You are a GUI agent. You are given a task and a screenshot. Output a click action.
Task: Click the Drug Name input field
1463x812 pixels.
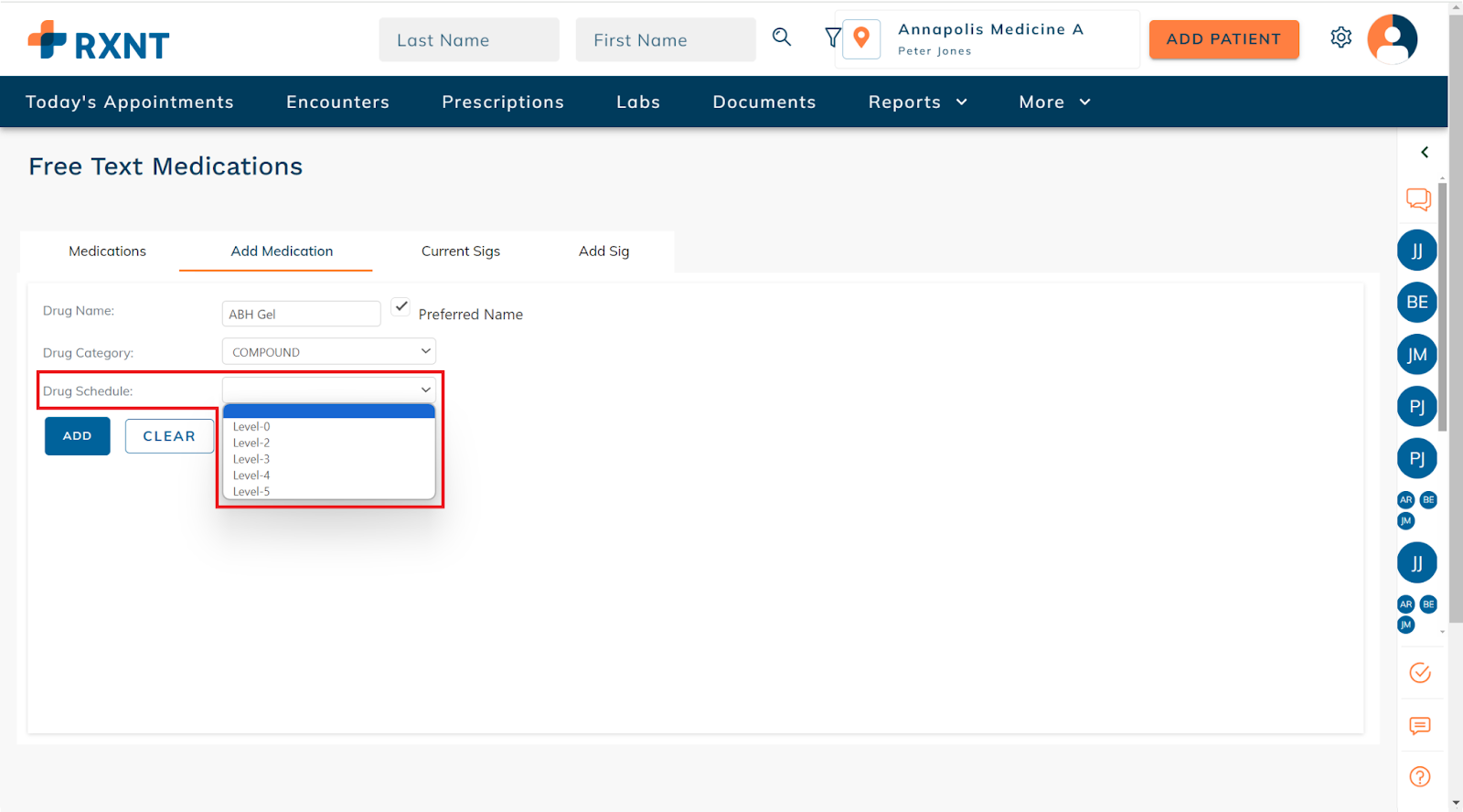tap(301, 314)
